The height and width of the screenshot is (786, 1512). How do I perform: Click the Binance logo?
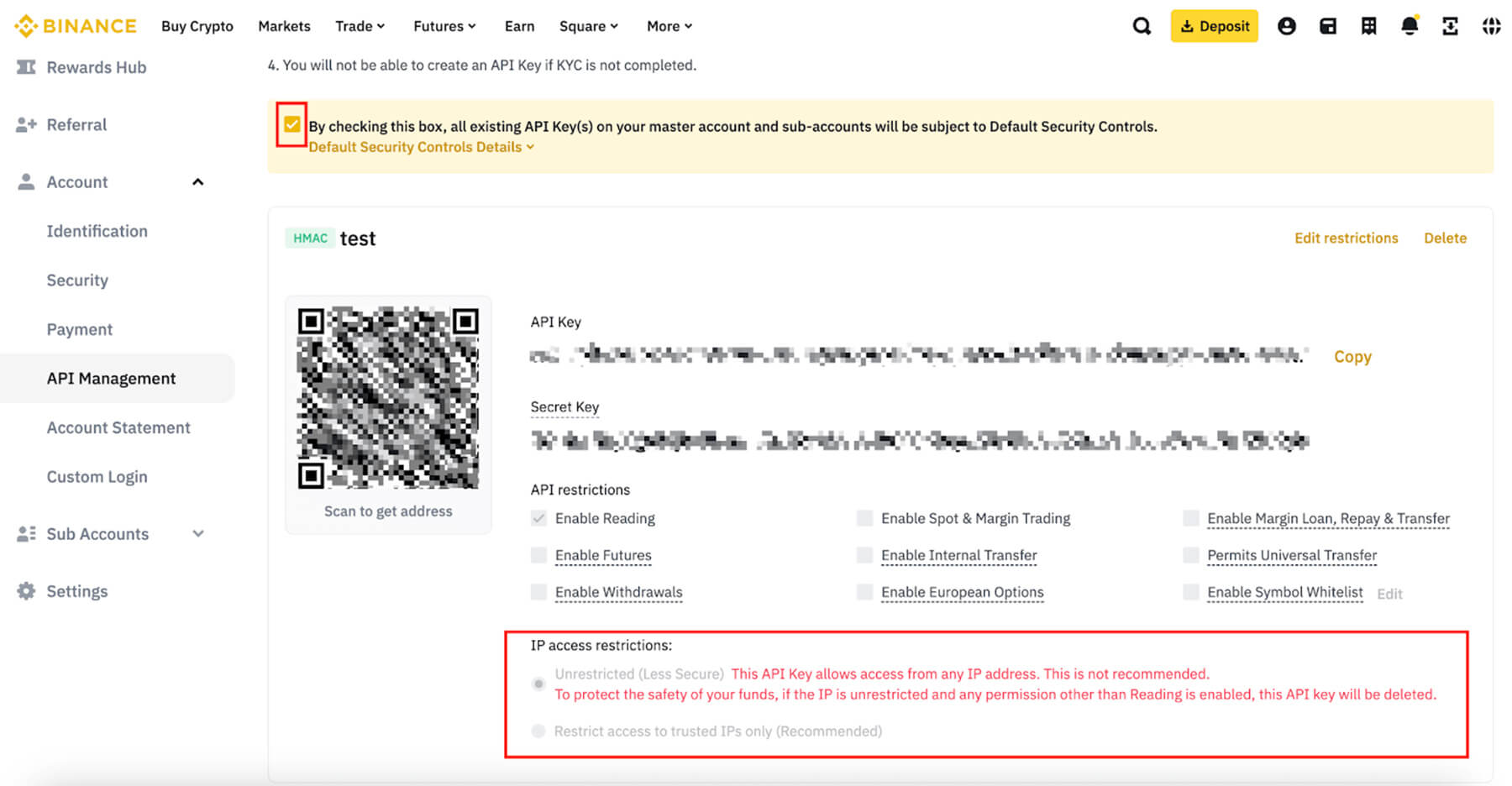coord(75,25)
